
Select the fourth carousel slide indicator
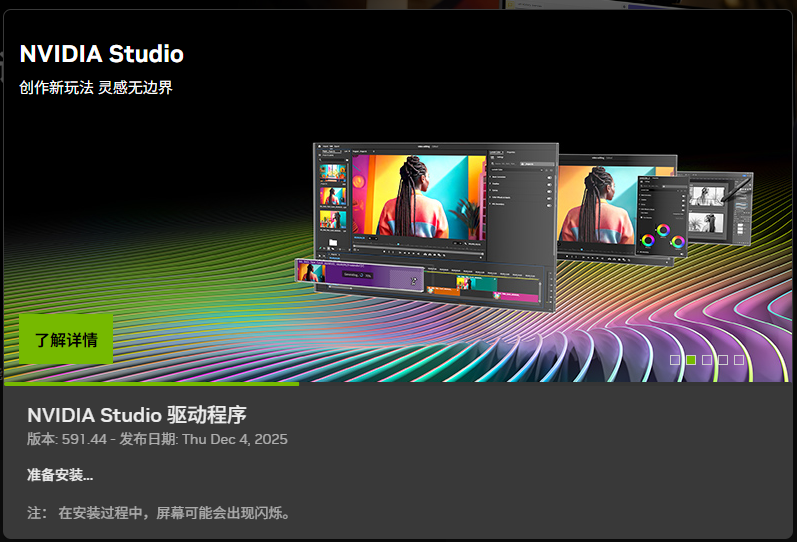coord(723,360)
